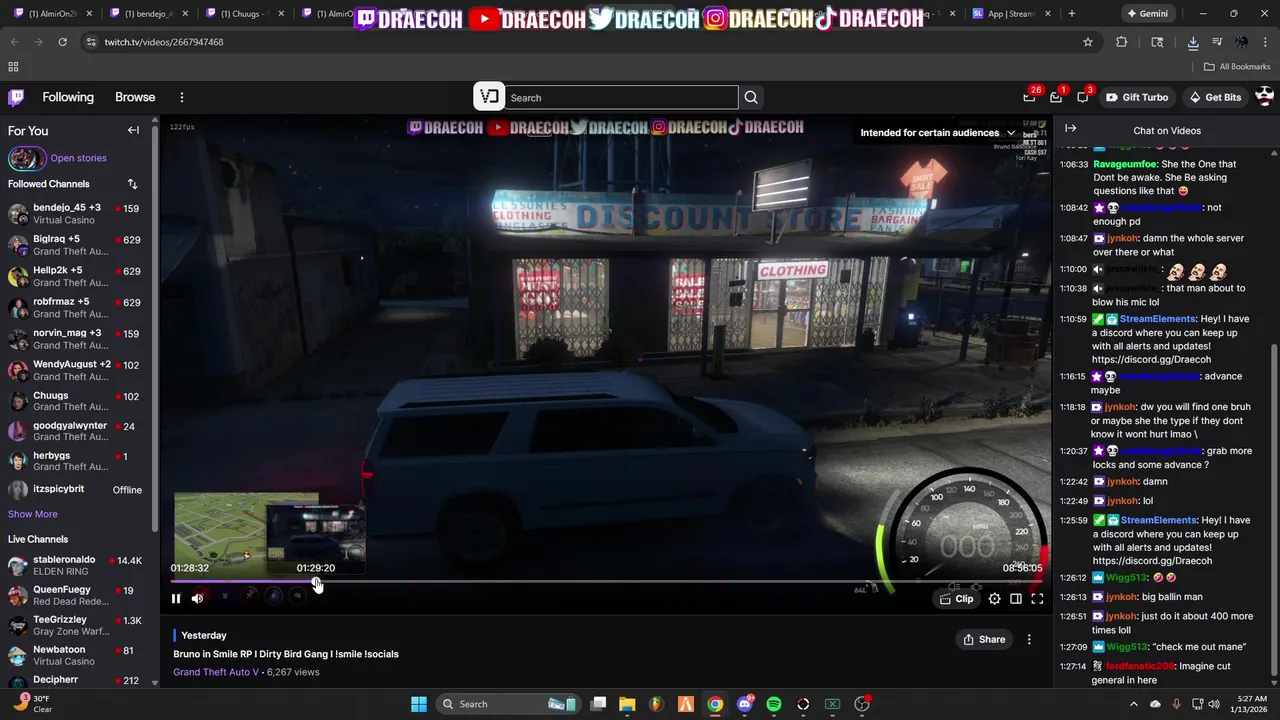The image size is (1280, 720).
Task: Open All Bookmarks folder
Action: click(1237, 67)
